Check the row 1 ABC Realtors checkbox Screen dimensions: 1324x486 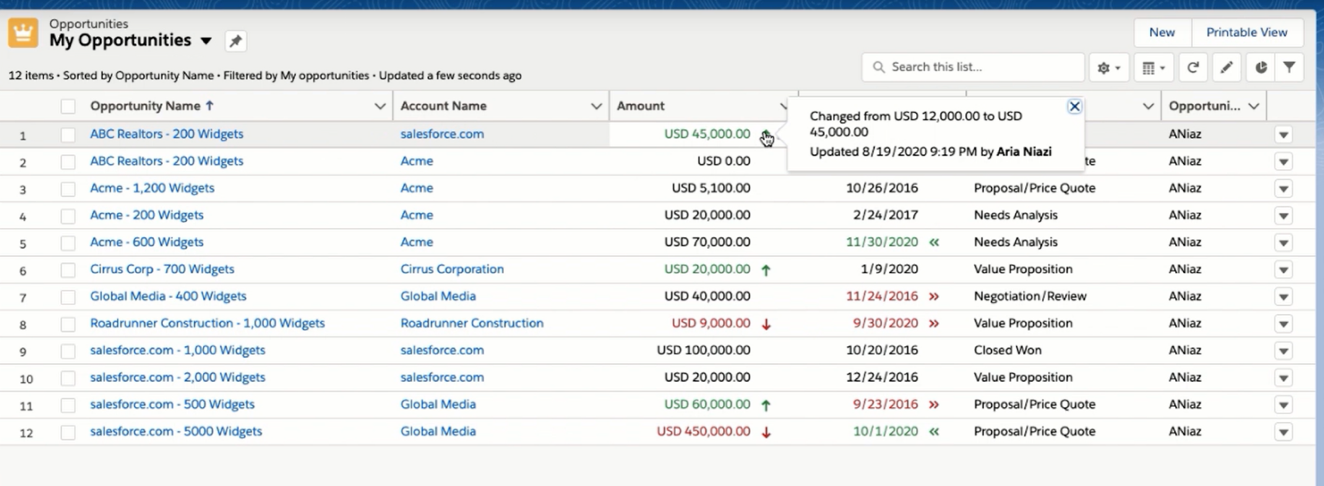pos(68,135)
